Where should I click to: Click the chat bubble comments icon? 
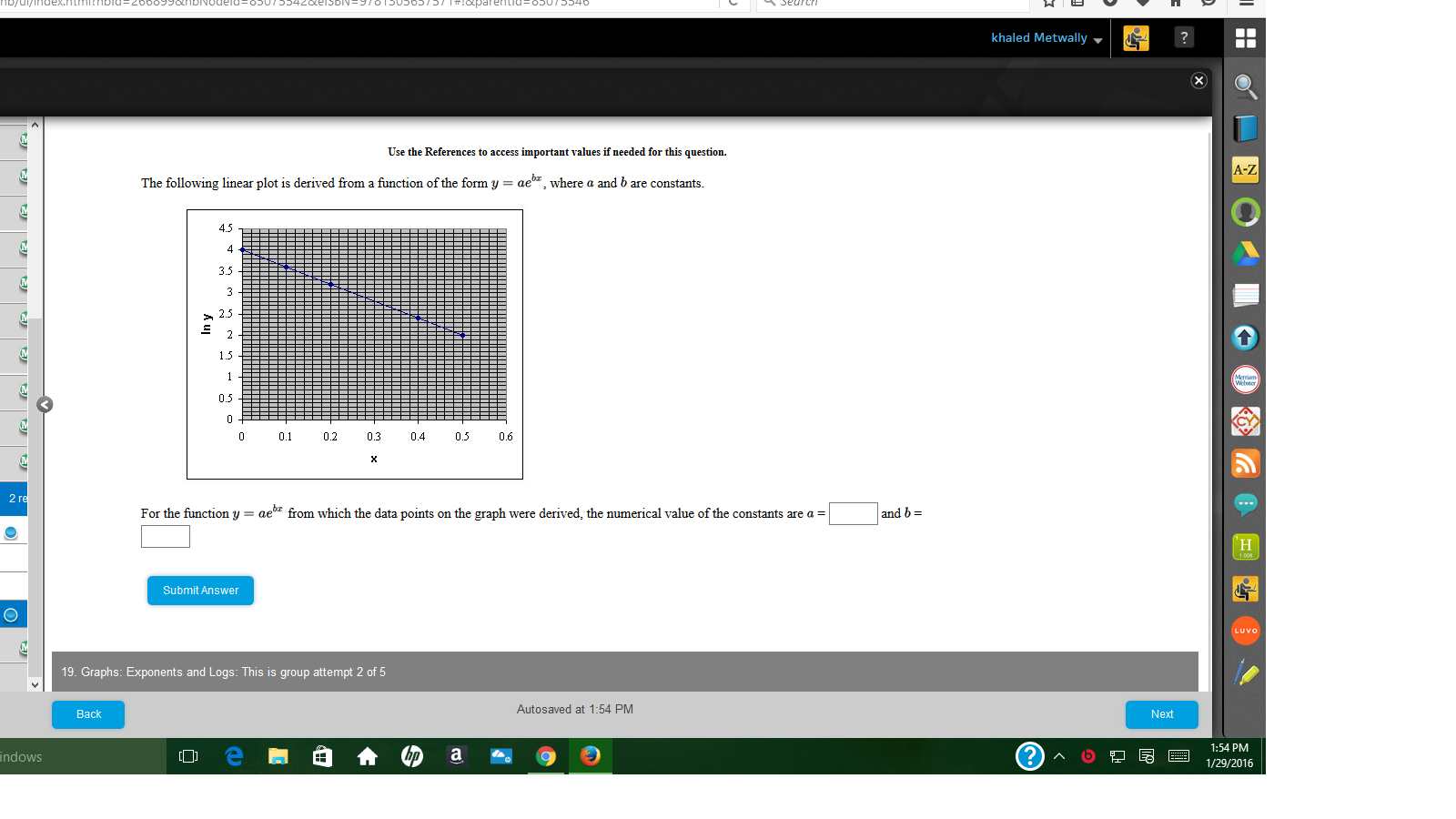click(1245, 504)
